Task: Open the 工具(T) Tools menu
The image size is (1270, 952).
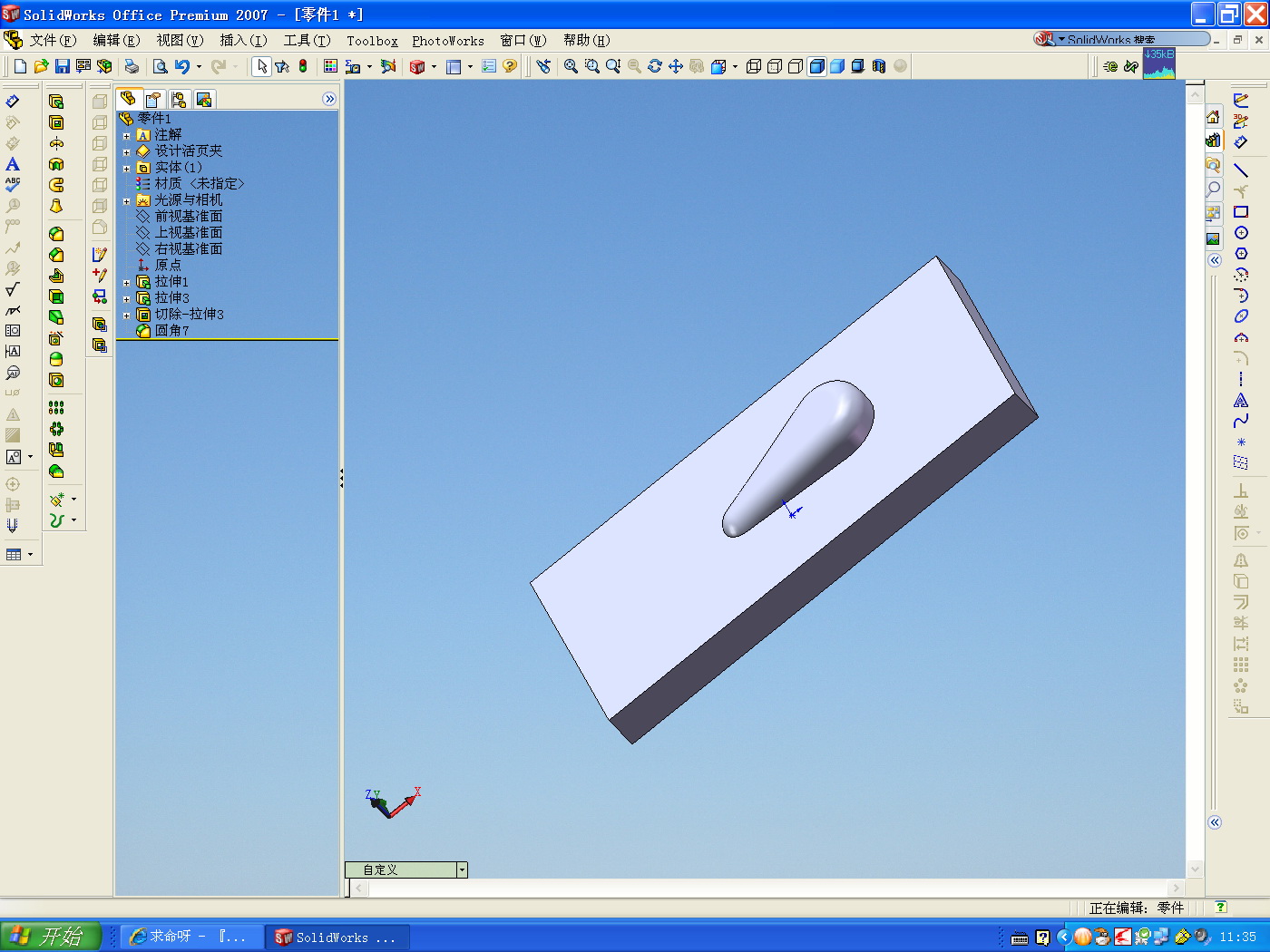Action: [307, 41]
